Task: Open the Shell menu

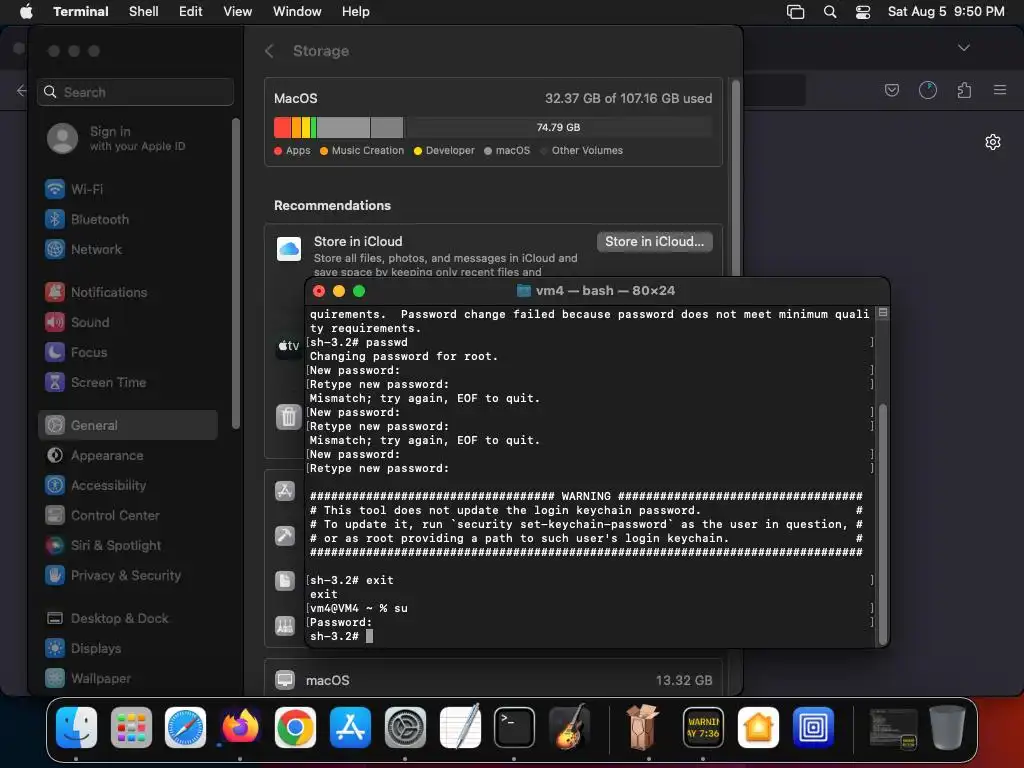Action: [144, 12]
